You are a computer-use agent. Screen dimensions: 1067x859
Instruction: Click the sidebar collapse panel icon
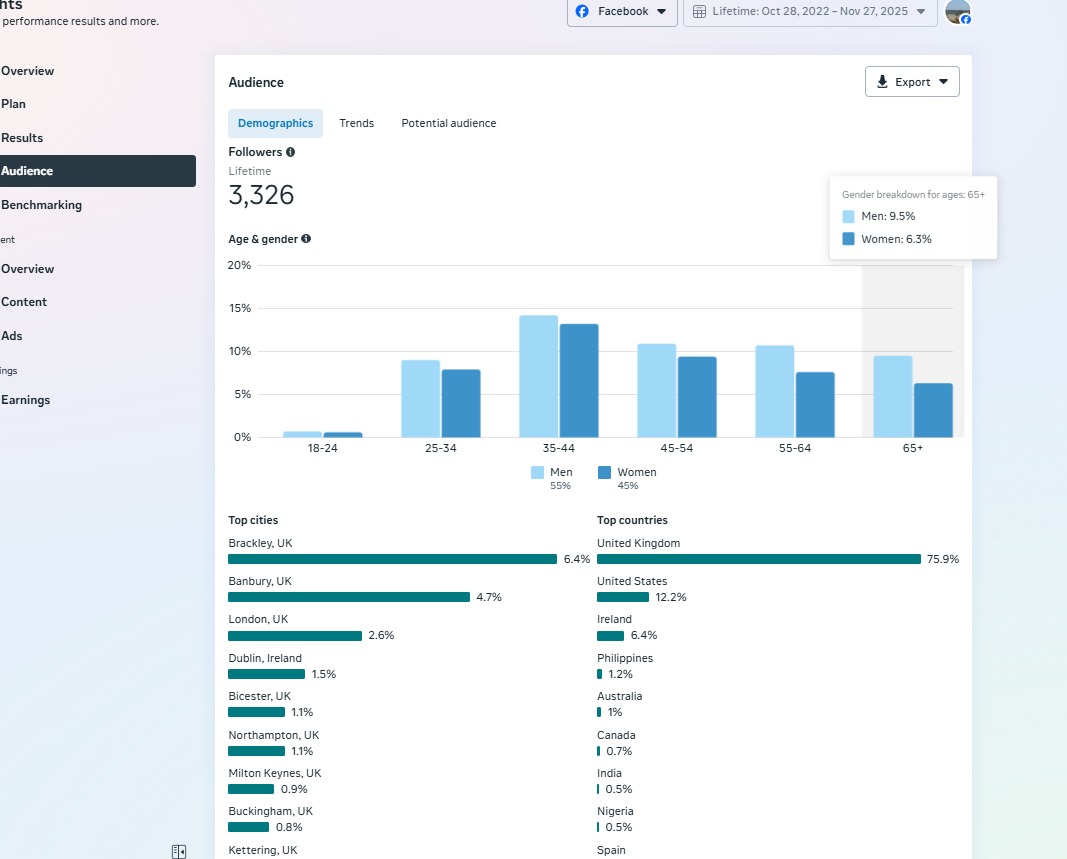tap(179, 851)
